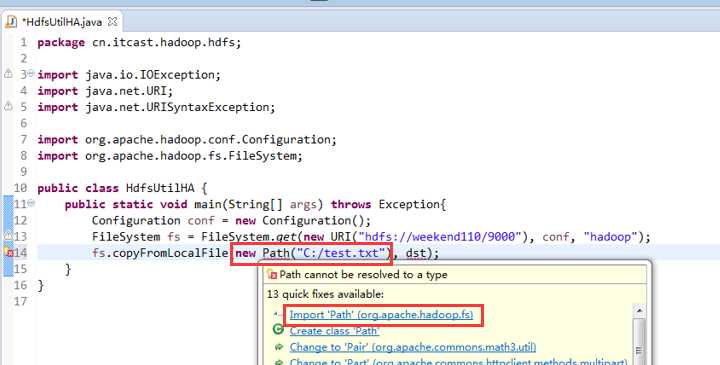Viewport: 720px width, 365px height.
Task: Click the "hdfs://weekend110/9000" string
Action: (440, 237)
